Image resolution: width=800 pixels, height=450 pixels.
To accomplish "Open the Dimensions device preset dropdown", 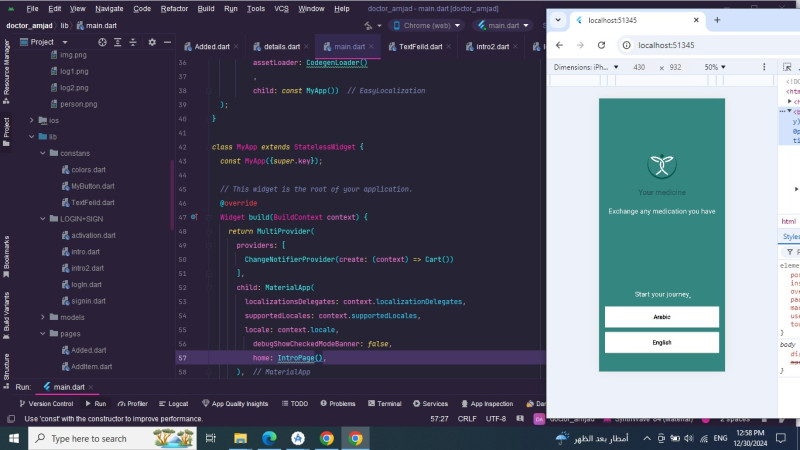I will coord(583,67).
